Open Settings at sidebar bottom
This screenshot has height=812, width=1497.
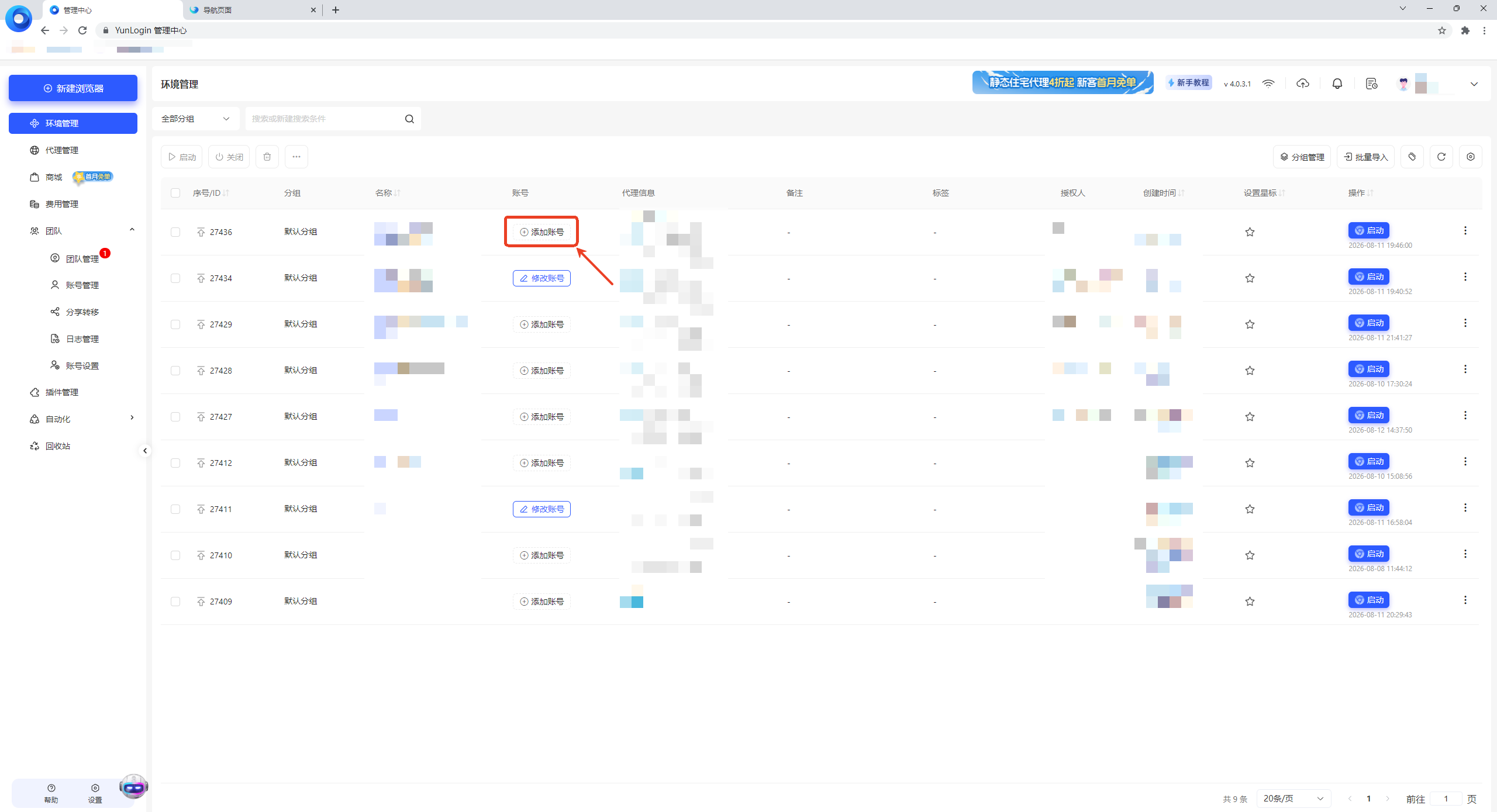[95, 793]
